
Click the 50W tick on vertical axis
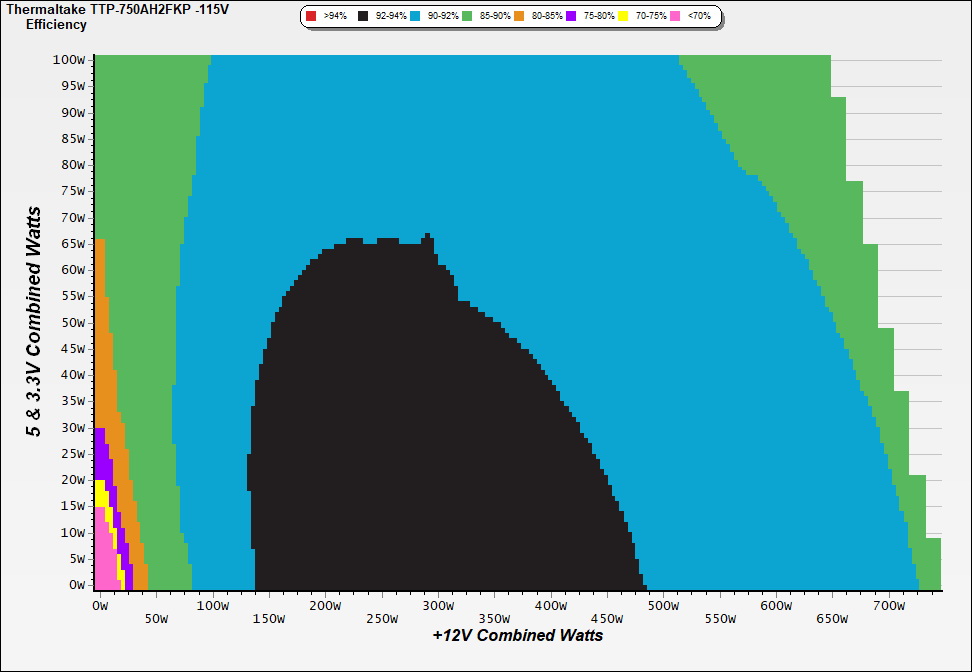(72, 322)
